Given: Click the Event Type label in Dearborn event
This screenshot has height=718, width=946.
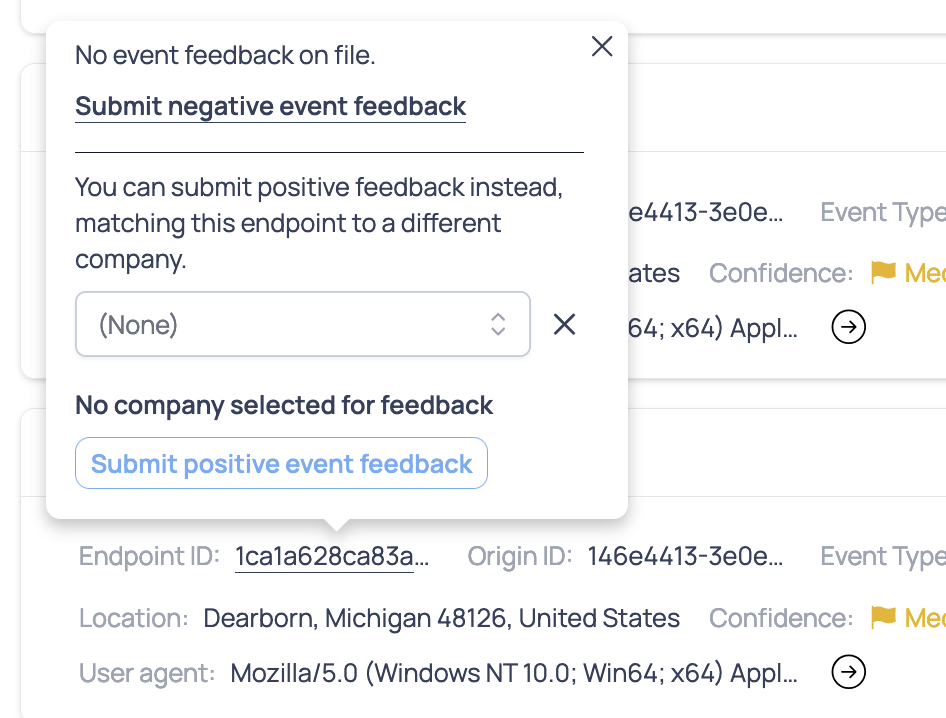Looking at the screenshot, I should coord(882,556).
